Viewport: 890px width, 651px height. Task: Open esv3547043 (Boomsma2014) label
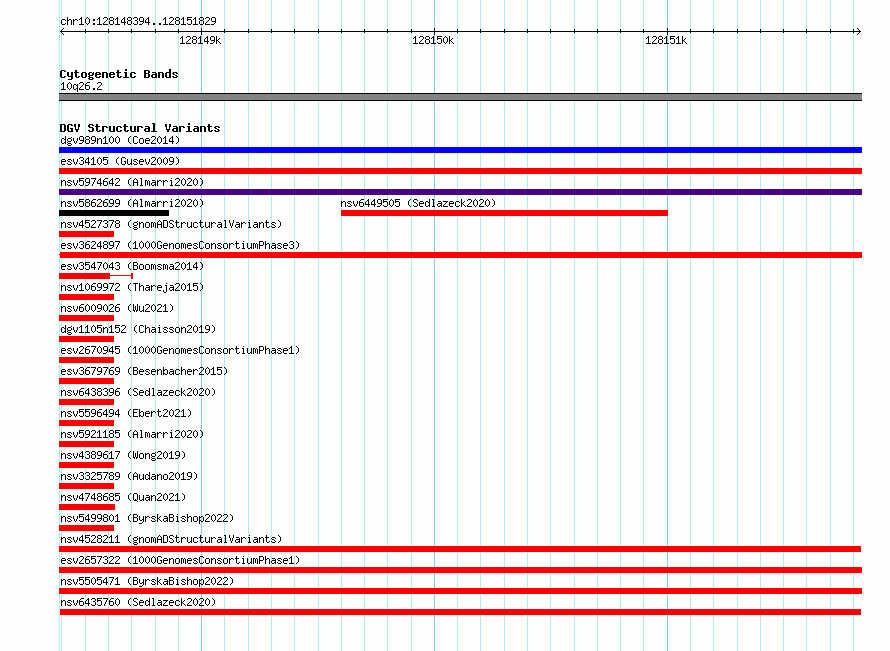pos(132,266)
